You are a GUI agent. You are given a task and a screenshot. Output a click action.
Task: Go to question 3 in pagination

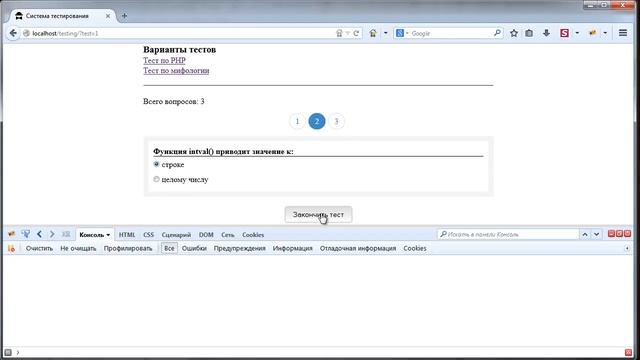[336, 121]
